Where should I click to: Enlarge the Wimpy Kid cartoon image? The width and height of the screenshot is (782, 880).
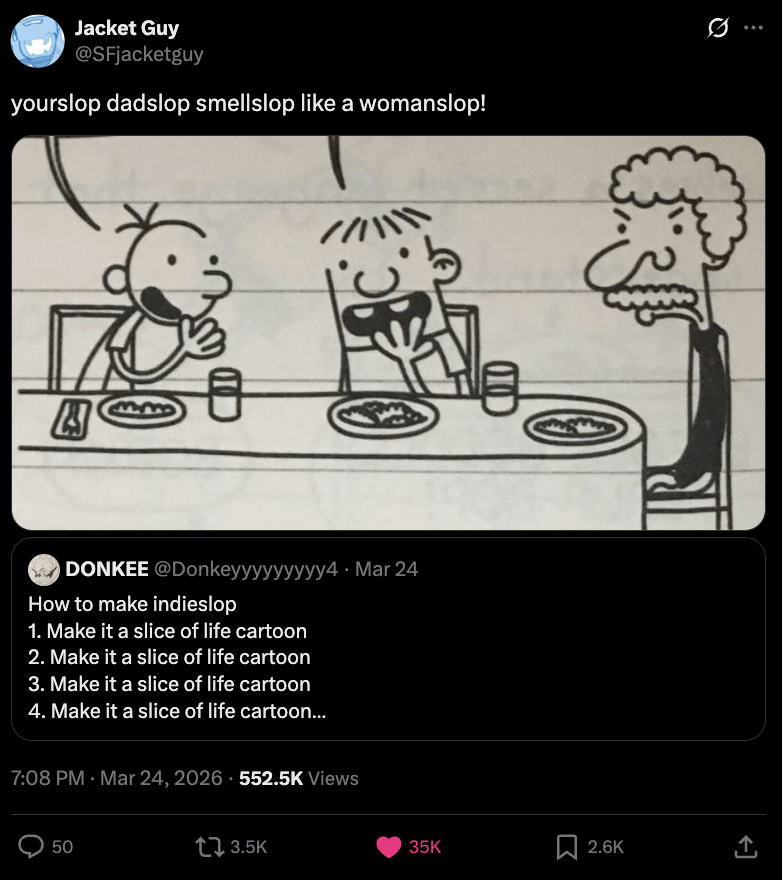coord(388,332)
